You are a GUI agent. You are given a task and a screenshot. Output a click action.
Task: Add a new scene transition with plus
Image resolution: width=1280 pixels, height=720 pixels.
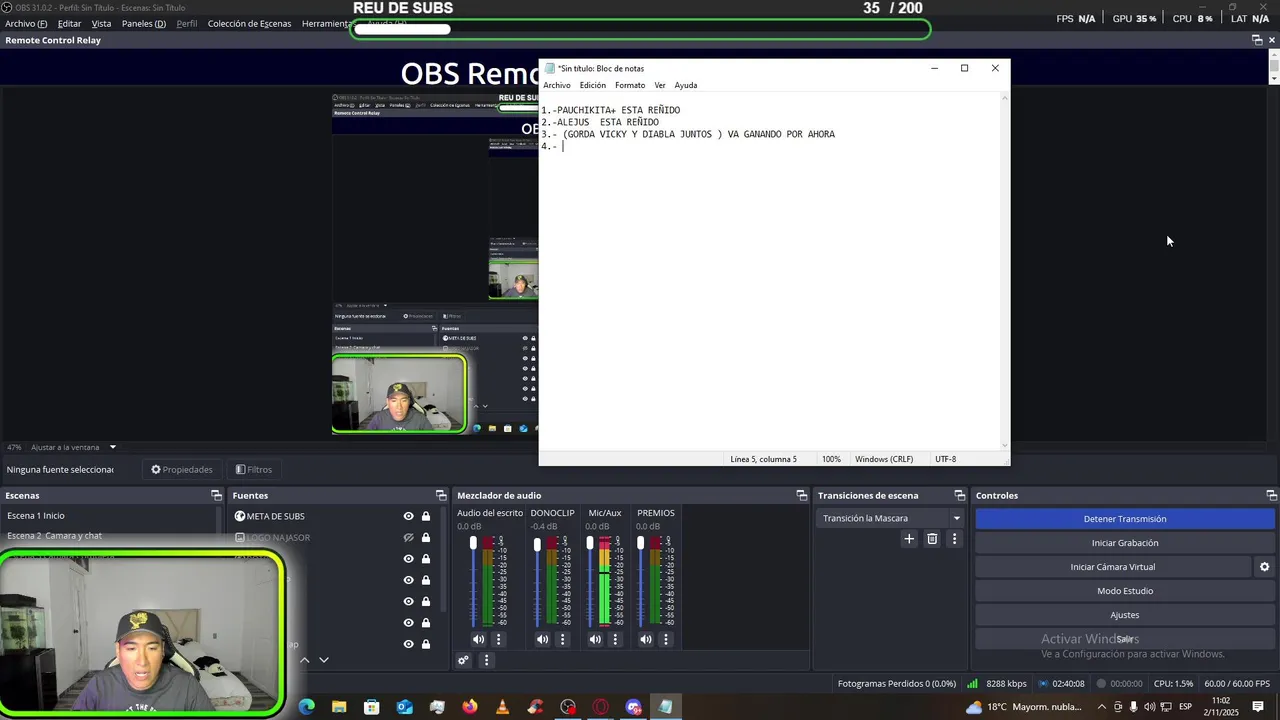click(909, 539)
